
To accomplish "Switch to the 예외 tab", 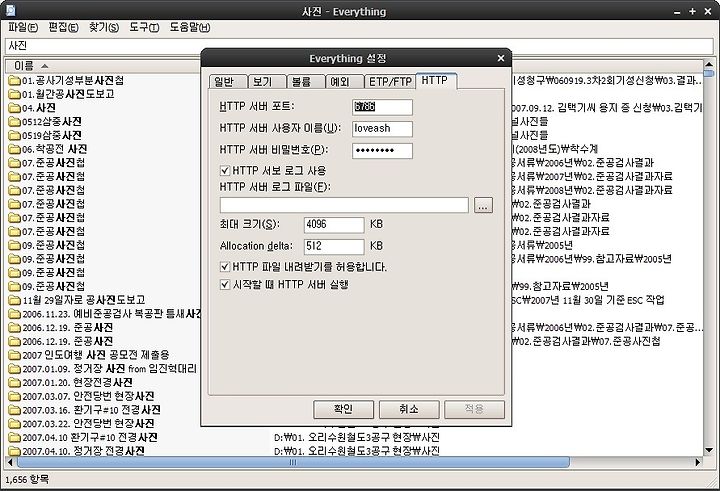I will coord(344,82).
